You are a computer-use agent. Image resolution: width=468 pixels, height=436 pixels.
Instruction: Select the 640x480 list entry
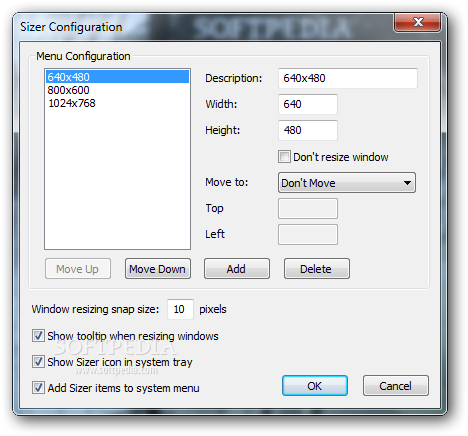[x=117, y=77]
